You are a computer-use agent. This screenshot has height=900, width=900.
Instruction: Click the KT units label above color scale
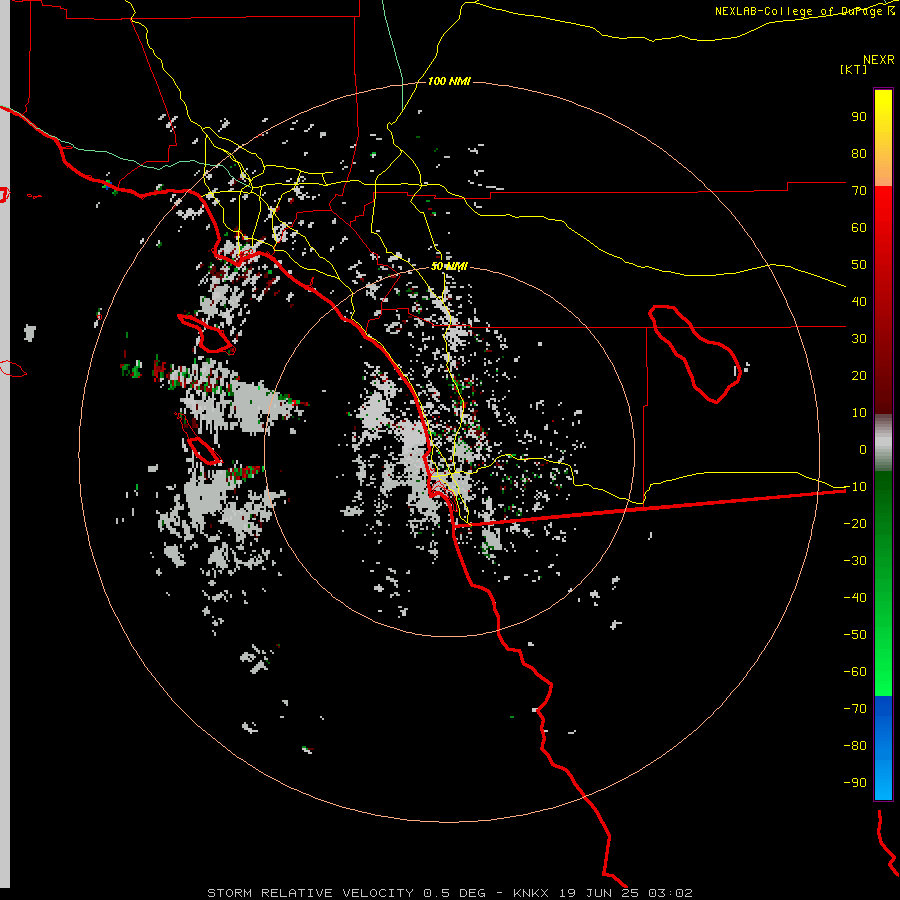tap(853, 69)
